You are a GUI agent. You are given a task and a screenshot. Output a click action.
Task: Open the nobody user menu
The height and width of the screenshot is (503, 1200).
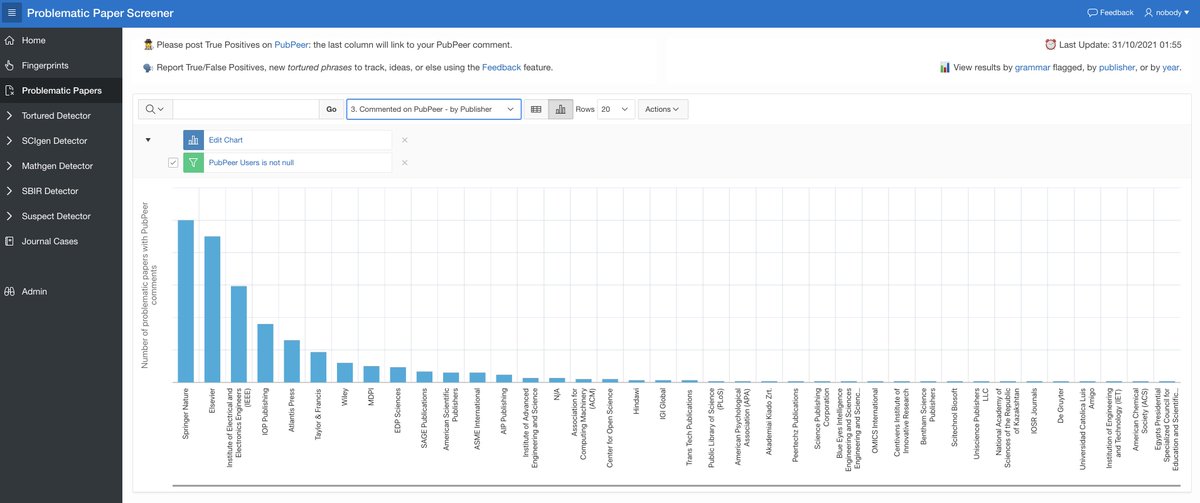pos(1167,13)
